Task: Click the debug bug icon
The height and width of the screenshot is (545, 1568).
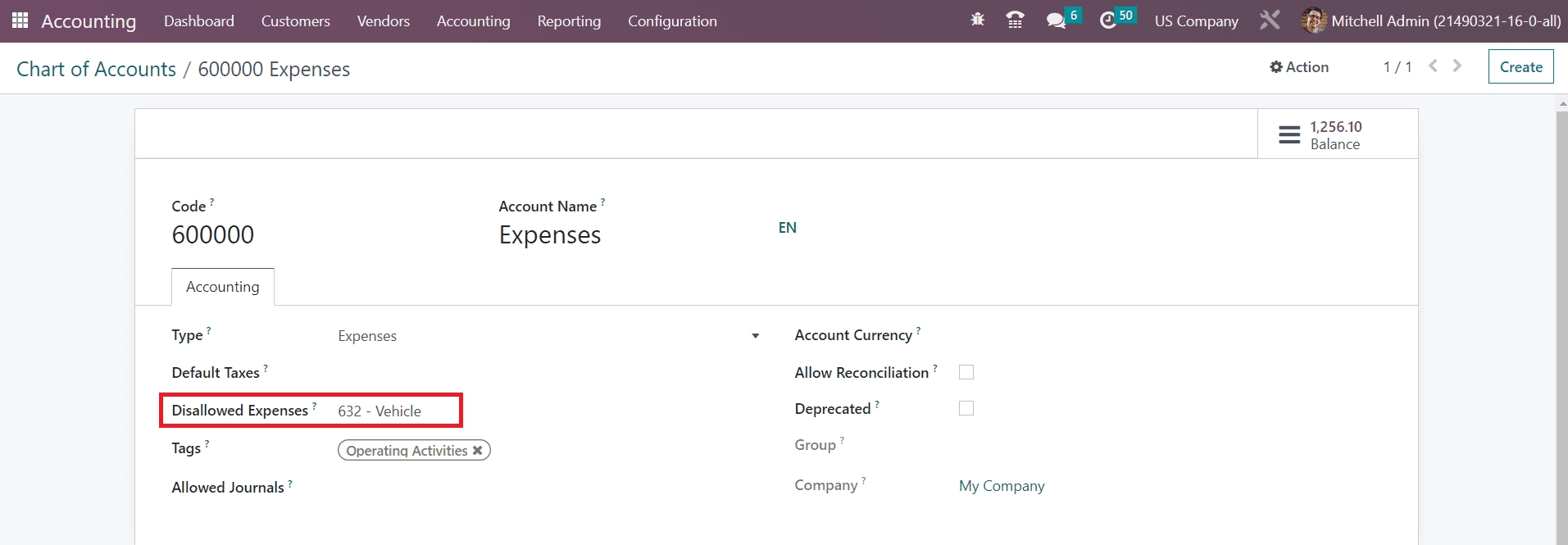Action: [x=977, y=20]
